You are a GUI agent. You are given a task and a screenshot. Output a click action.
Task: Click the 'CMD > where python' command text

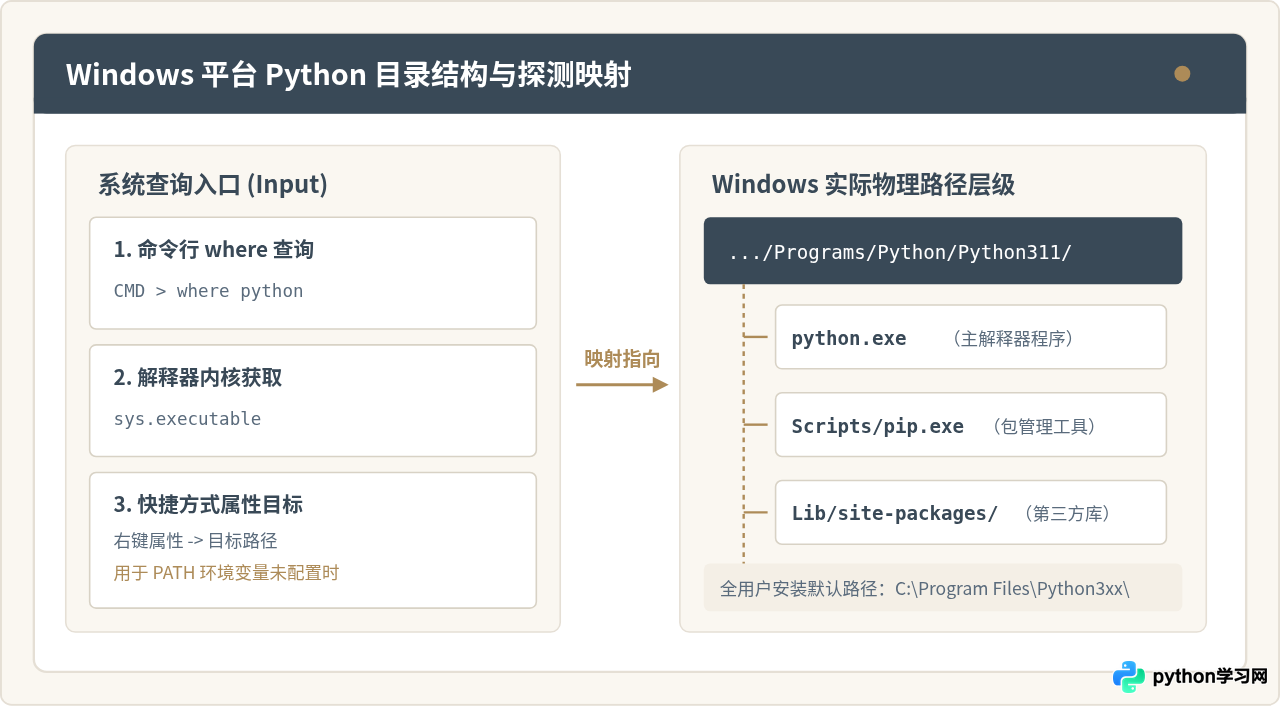coord(208,291)
